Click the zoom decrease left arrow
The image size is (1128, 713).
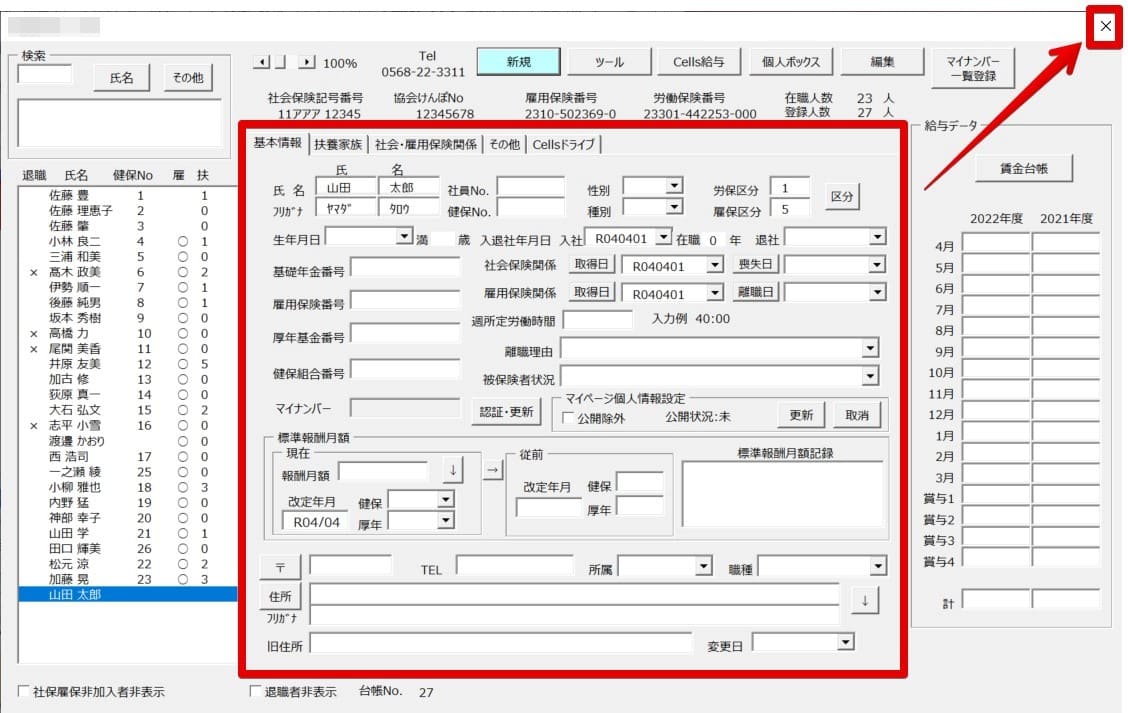[x=262, y=63]
